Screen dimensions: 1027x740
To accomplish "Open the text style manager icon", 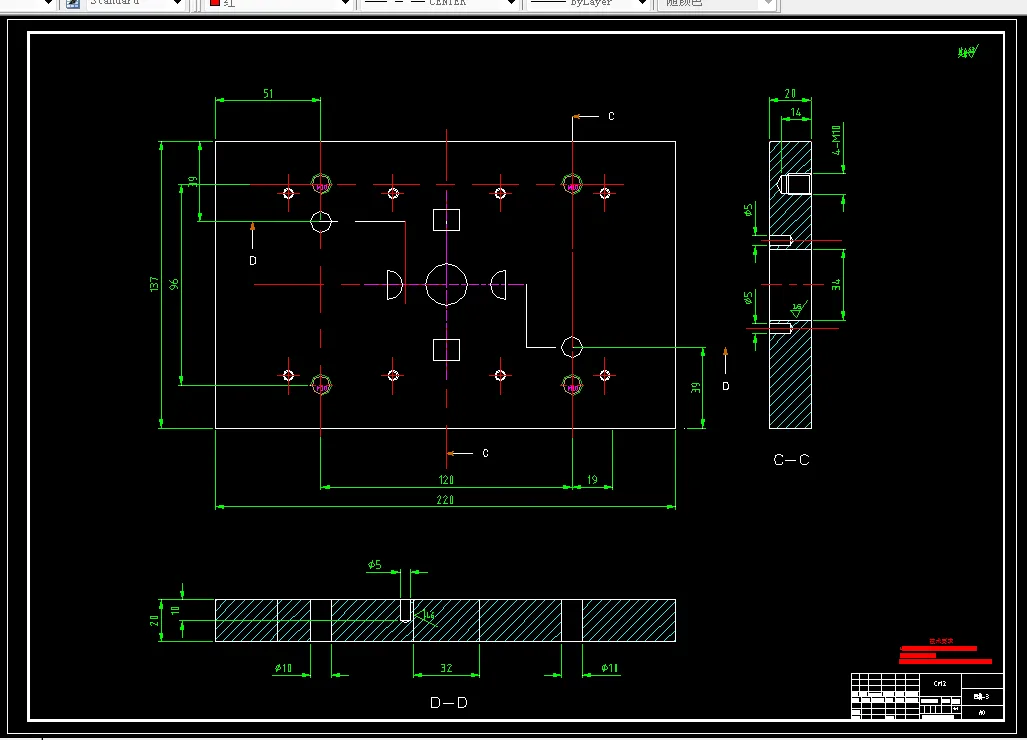I will click(73, 3).
